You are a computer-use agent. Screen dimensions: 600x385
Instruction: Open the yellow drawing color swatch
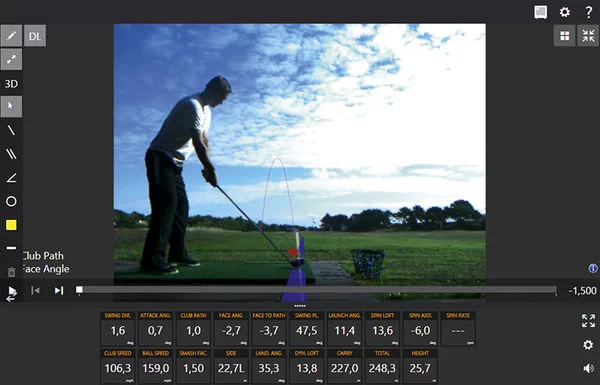(11, 225)
